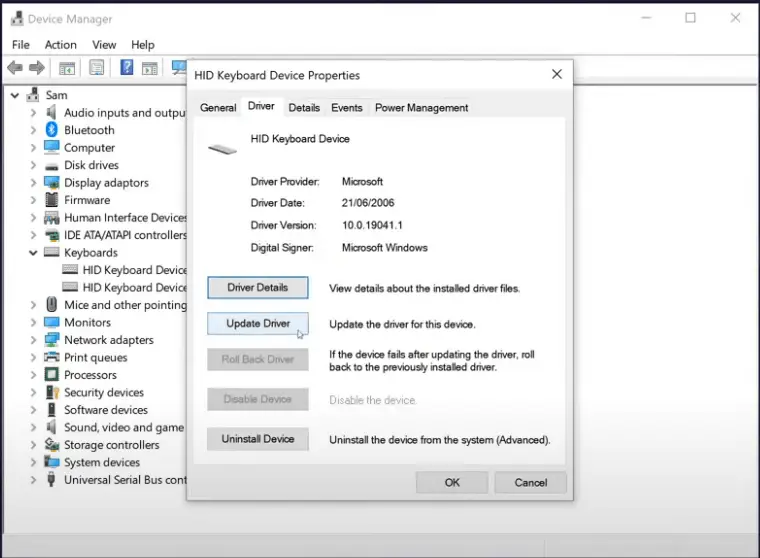Click the Update Driver button

[258, 323]
